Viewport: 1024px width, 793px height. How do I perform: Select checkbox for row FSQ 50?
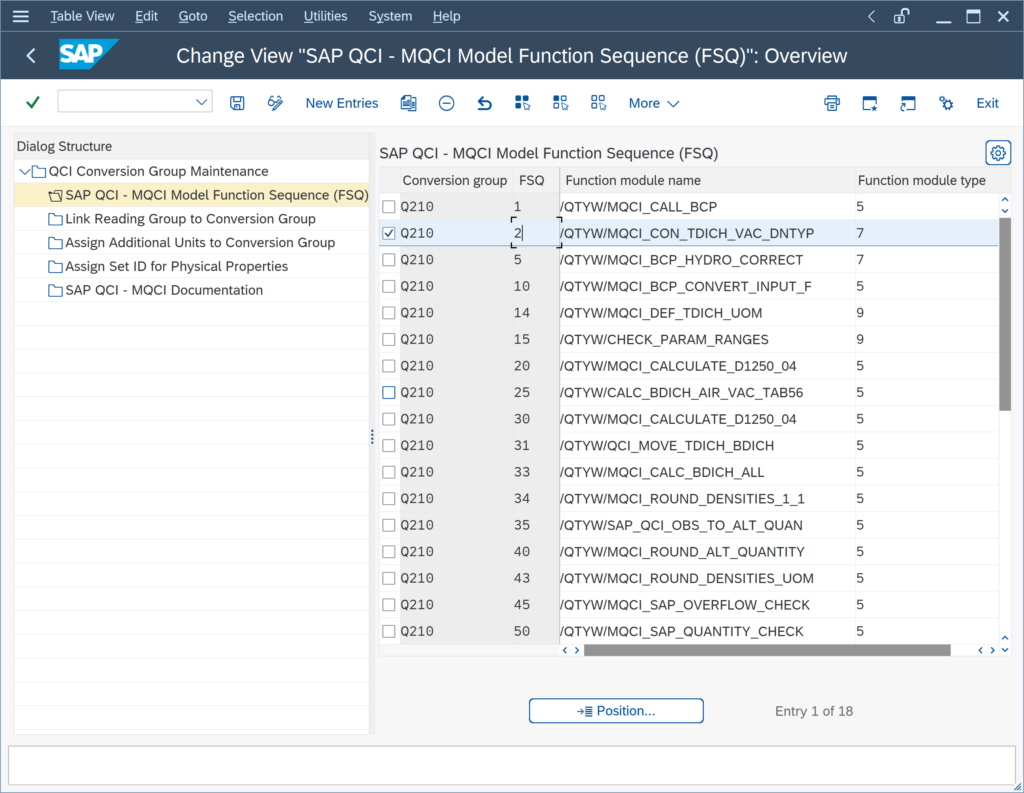pyautogui.click(x=389, y=632)
